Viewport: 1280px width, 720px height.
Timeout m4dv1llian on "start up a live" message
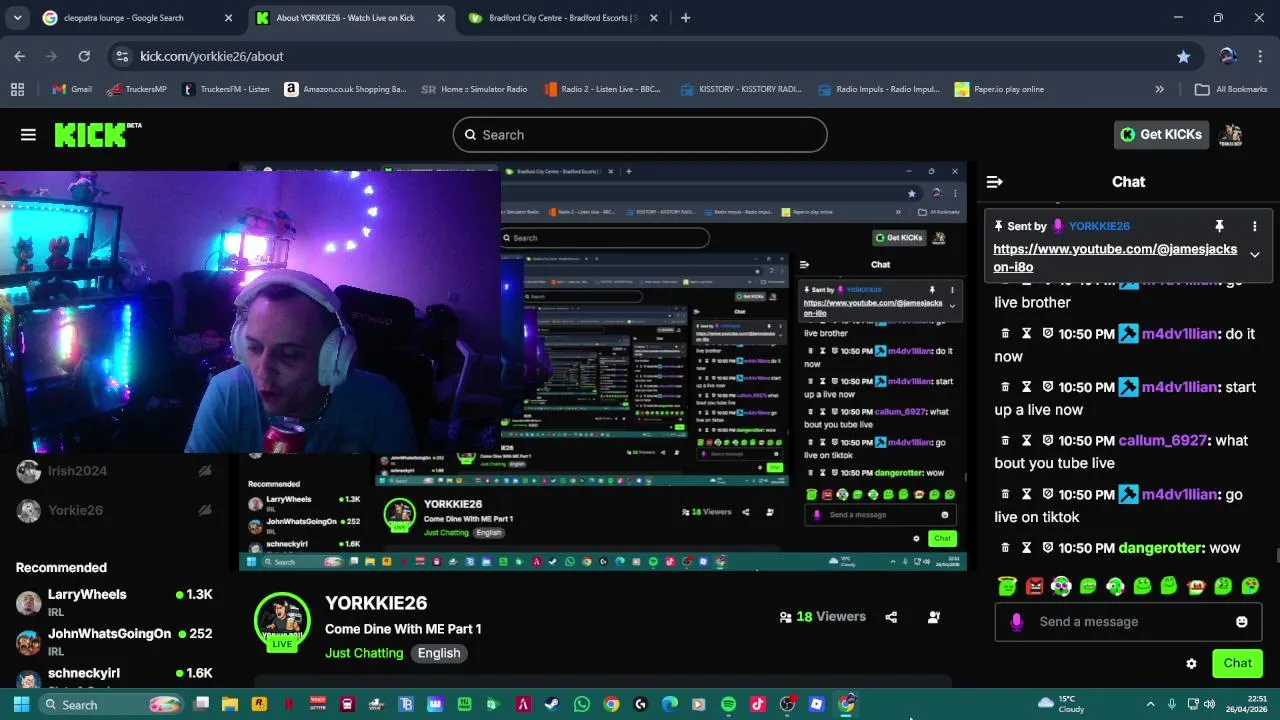[1026, 387]
